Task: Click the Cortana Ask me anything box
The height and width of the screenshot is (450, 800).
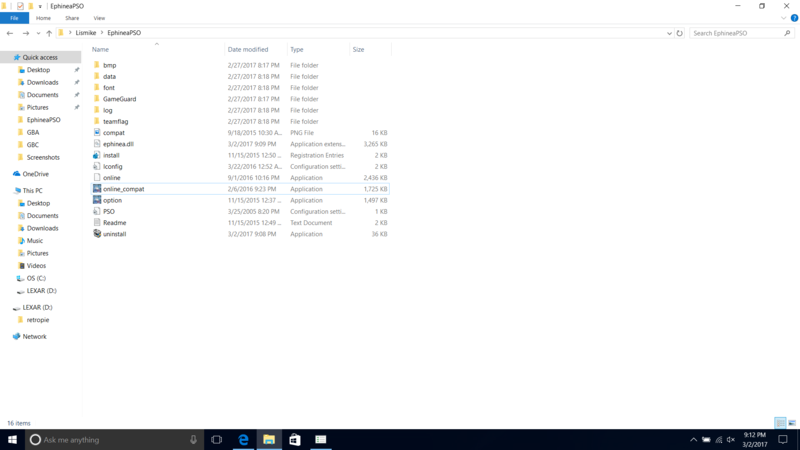Action: tap(115, 439)
